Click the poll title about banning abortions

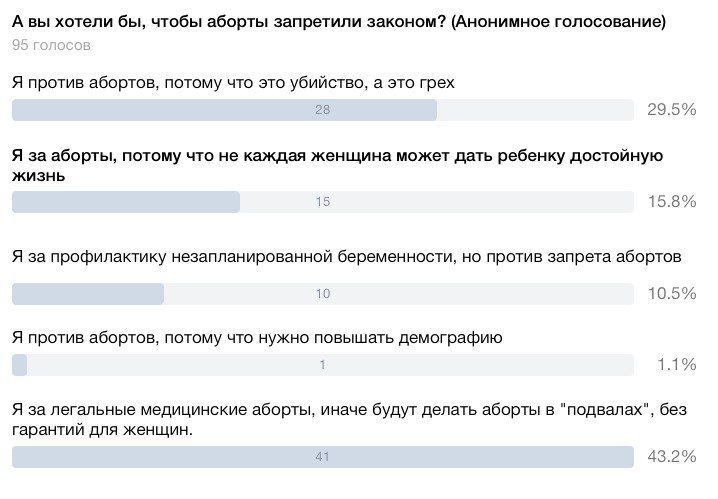[339, 22]
